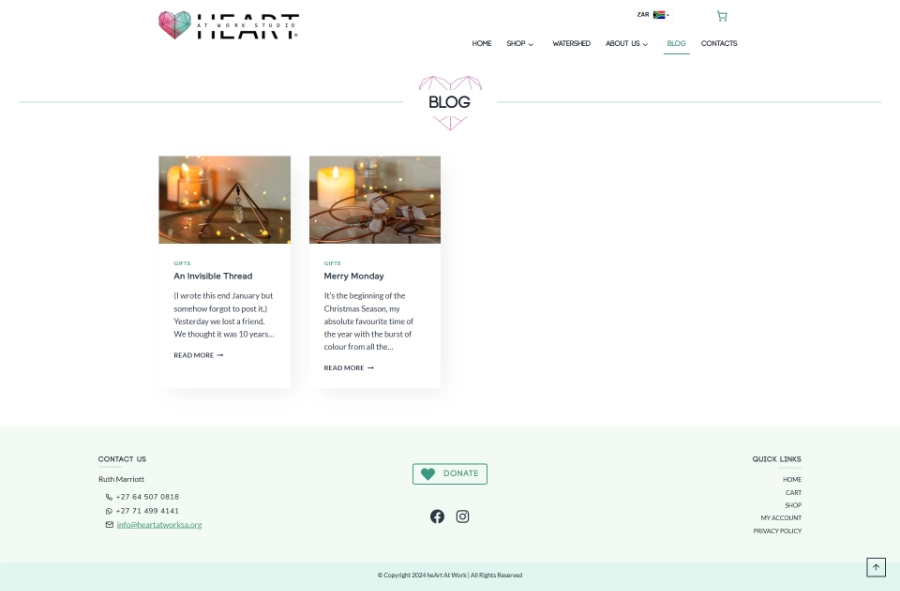Click the Merry Monday post title
Image resolution: width=900 pixels, height=591 pixels.
click(354, 276)
